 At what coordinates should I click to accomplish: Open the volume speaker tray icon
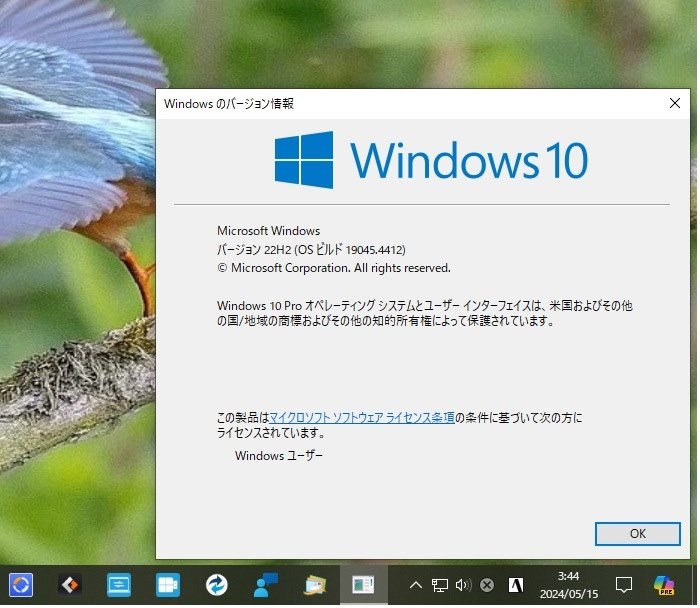point(463,585)
